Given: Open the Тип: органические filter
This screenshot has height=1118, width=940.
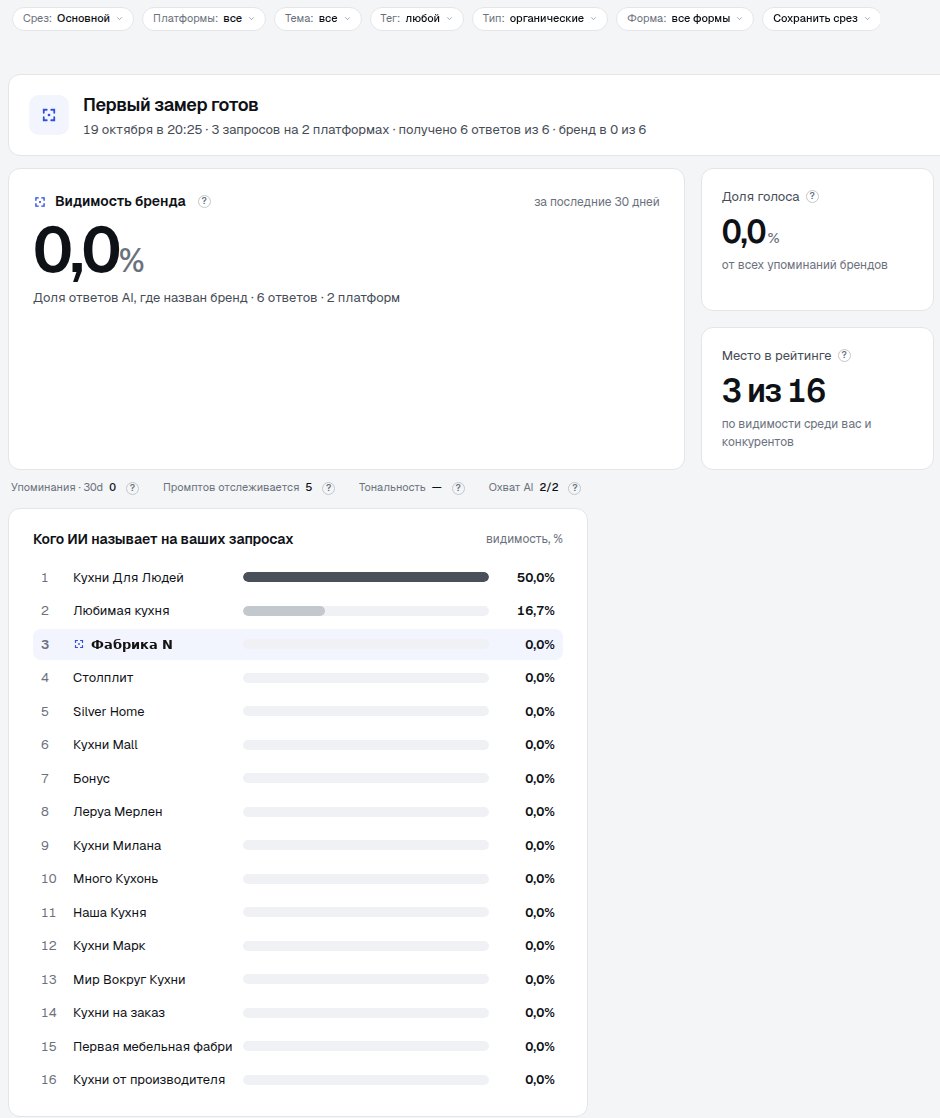Looking at the screenshot, I should click(539, 19).
